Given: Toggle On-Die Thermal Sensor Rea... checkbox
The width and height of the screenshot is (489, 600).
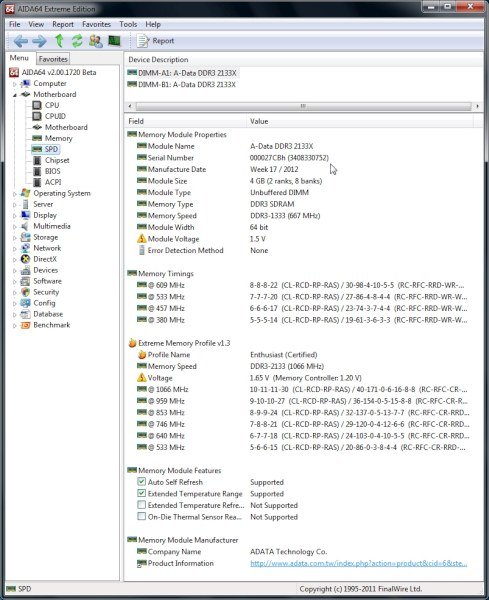Looking at the screenshot, I should pos(142,516).
